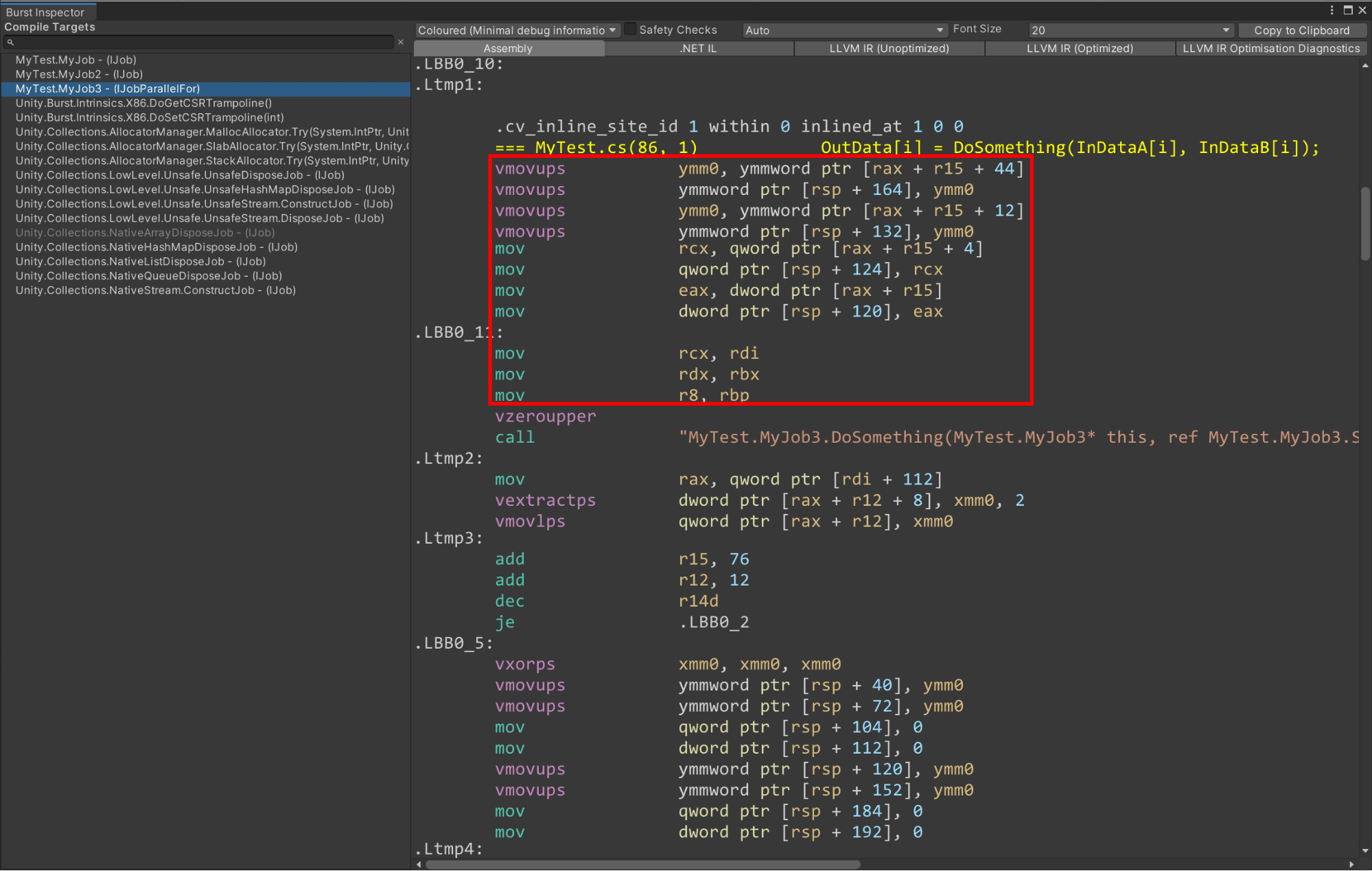The image size is (1372, 871).
Task: Open LLVM IR Optimisation Diagnostics tab
Action: click(1271, 49)
